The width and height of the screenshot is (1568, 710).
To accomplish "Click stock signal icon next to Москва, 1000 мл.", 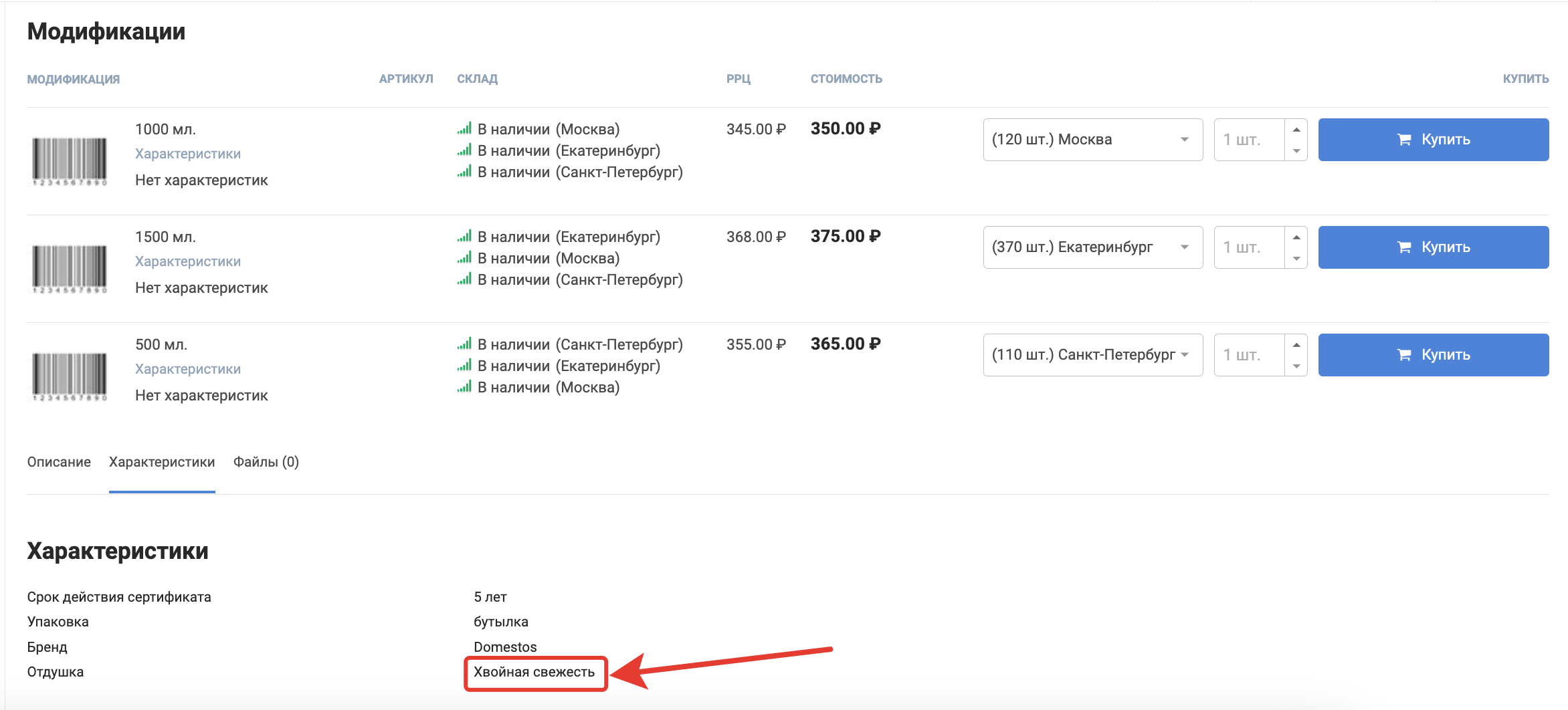I will pyautogui.click(x=464, y=129).
